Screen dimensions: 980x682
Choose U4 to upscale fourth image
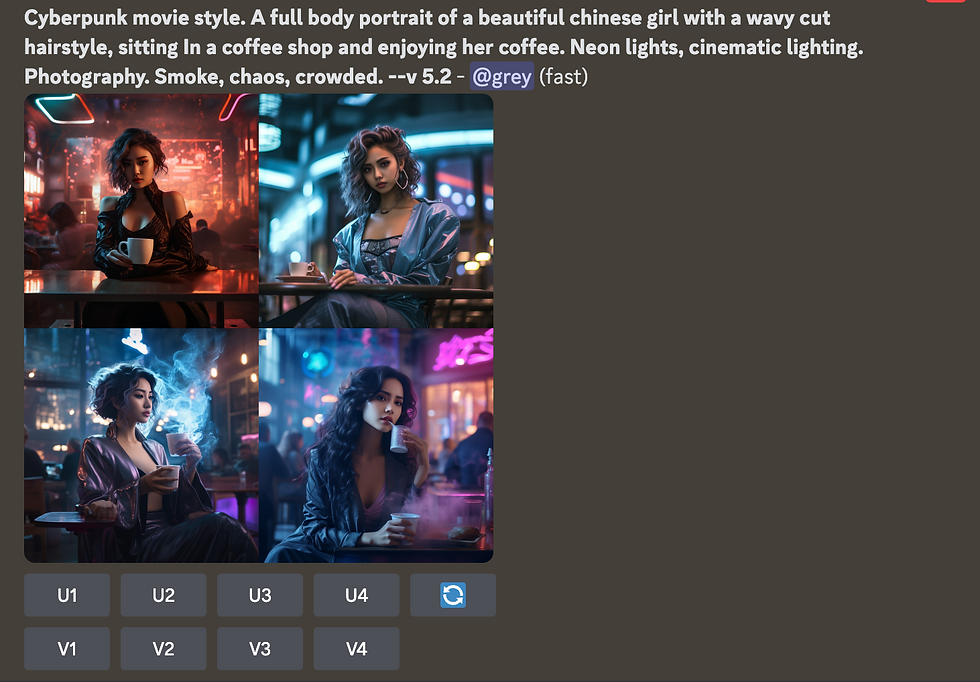[356, 595]
